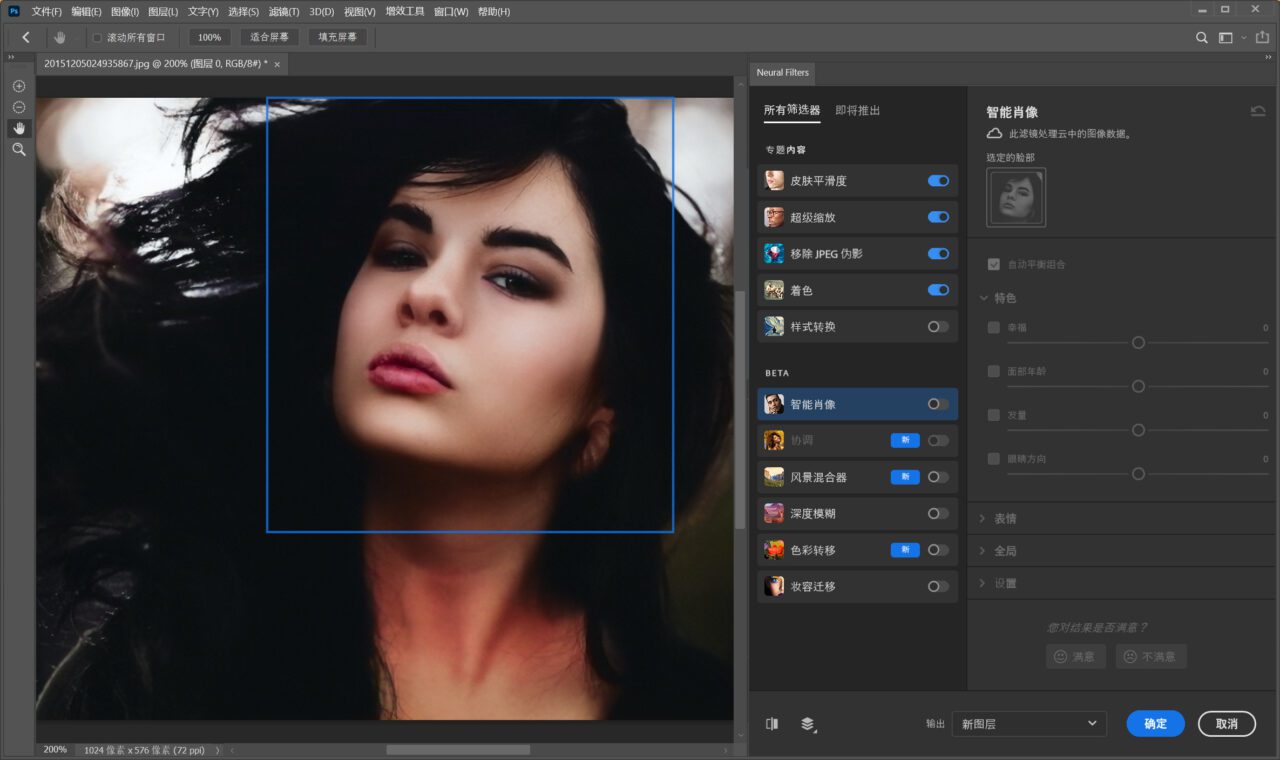
Task: Open the 滤镜(T) menu
Action: (284, 12)
